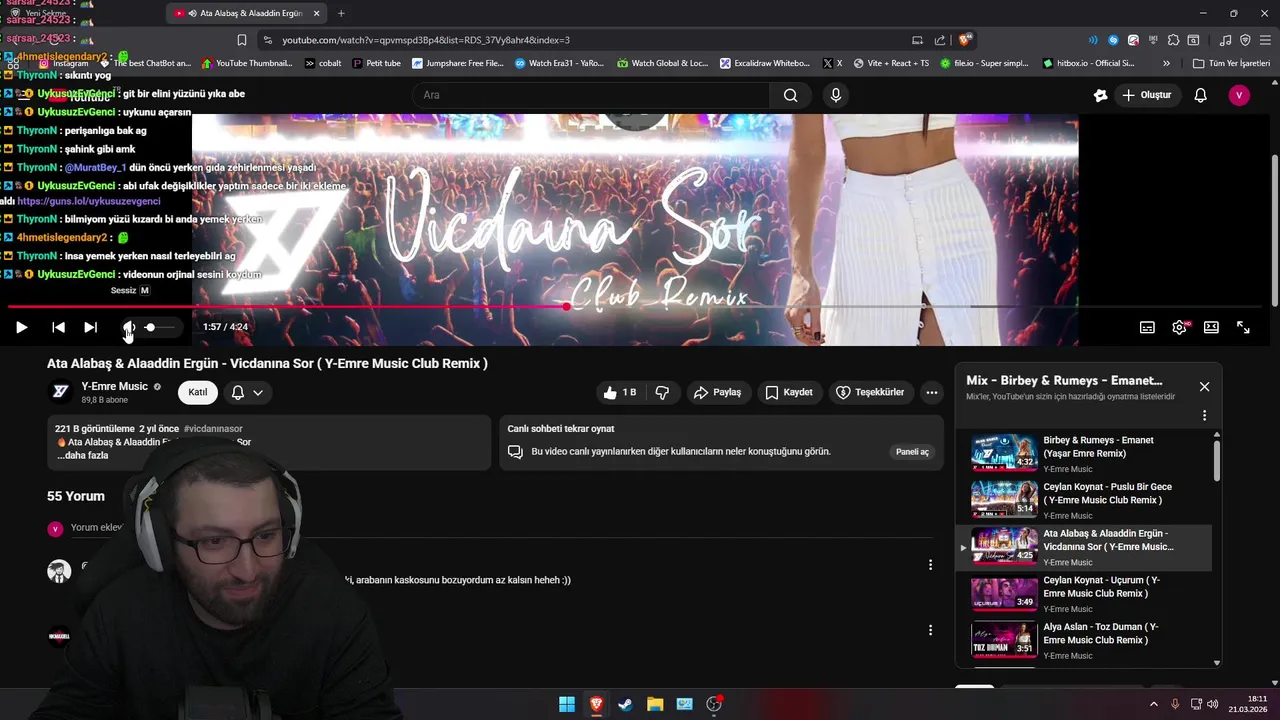Viewport: 1280px width, 720px height.
Task: Open video player settings gear
Action: [1180, 327]
